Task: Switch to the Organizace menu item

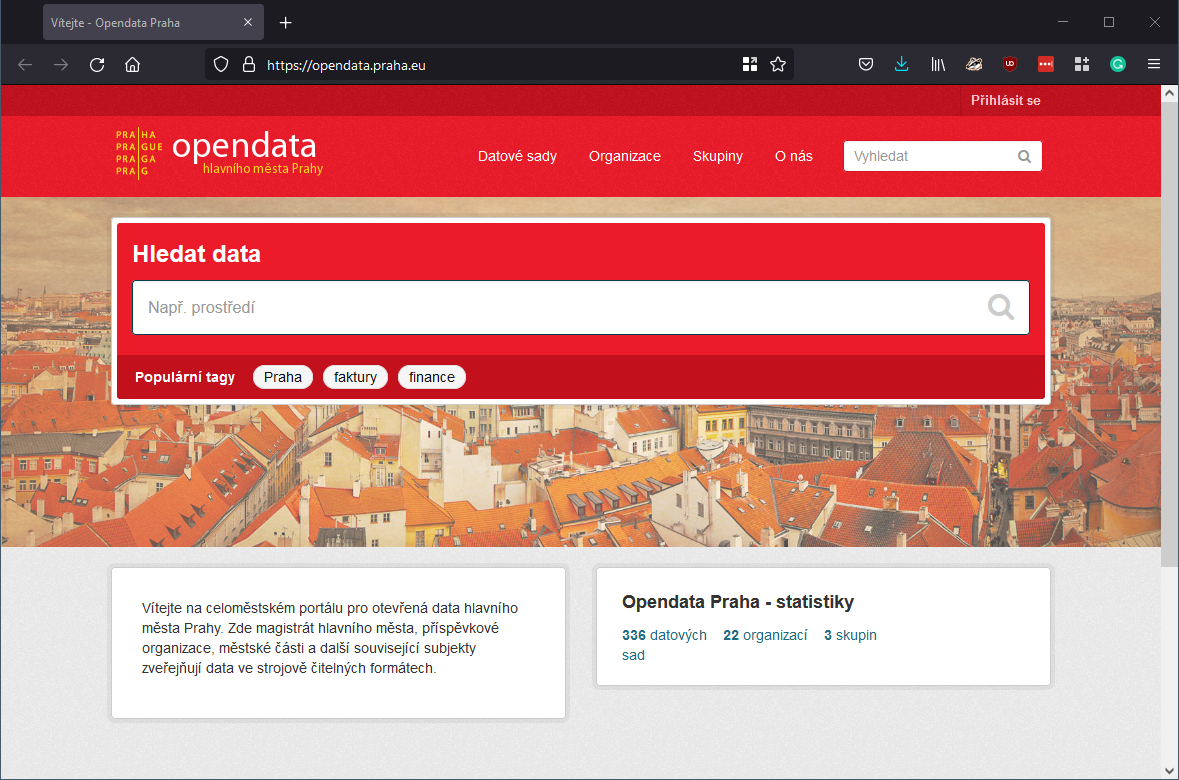Action: (625, 156)
